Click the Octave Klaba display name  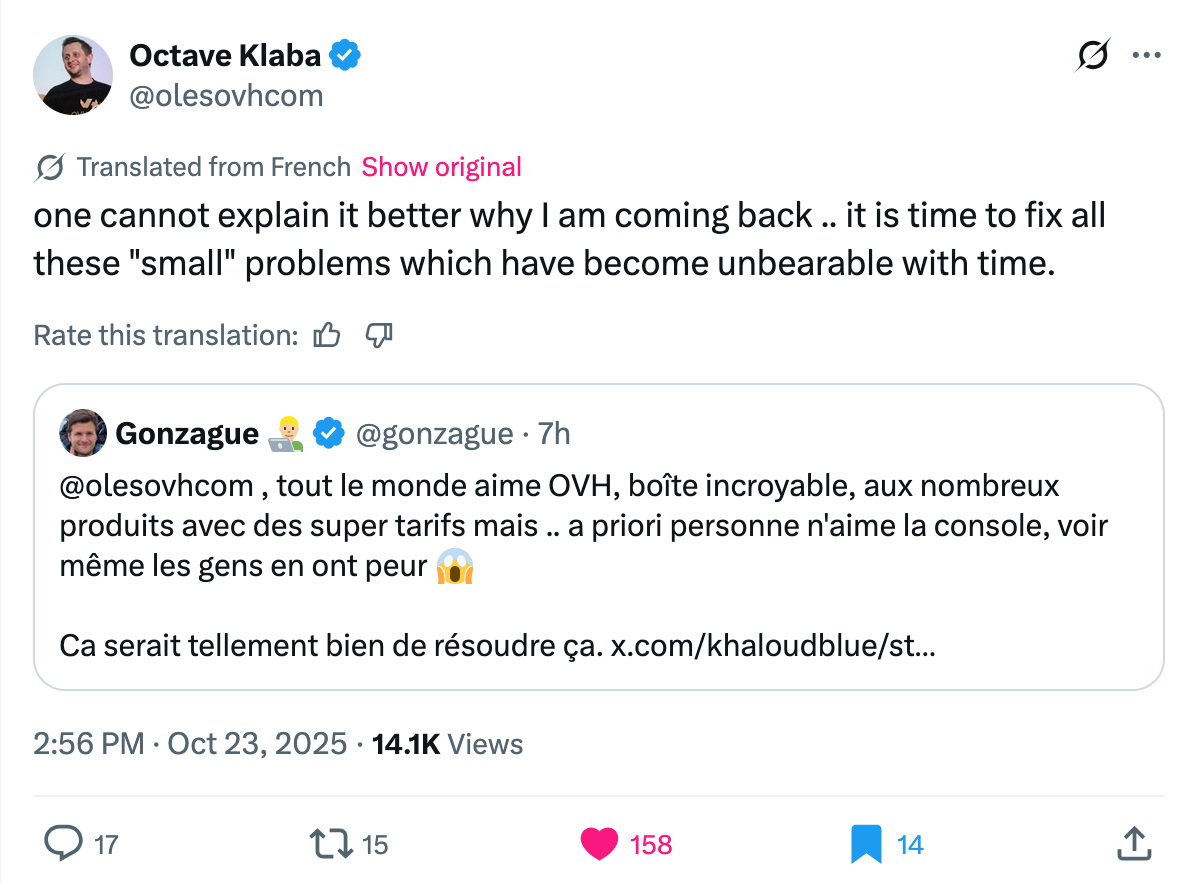225,56
